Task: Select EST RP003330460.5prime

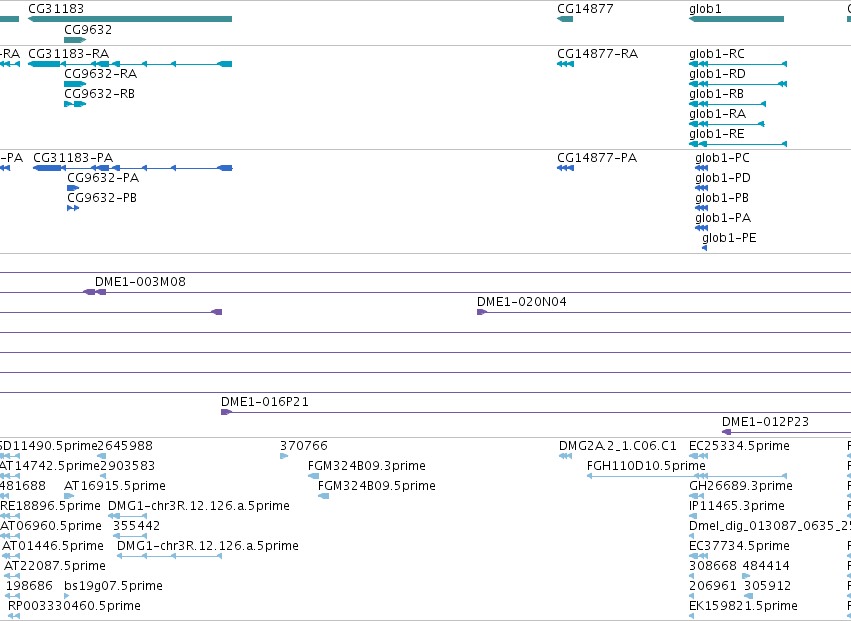Action: tap(74, 606)
